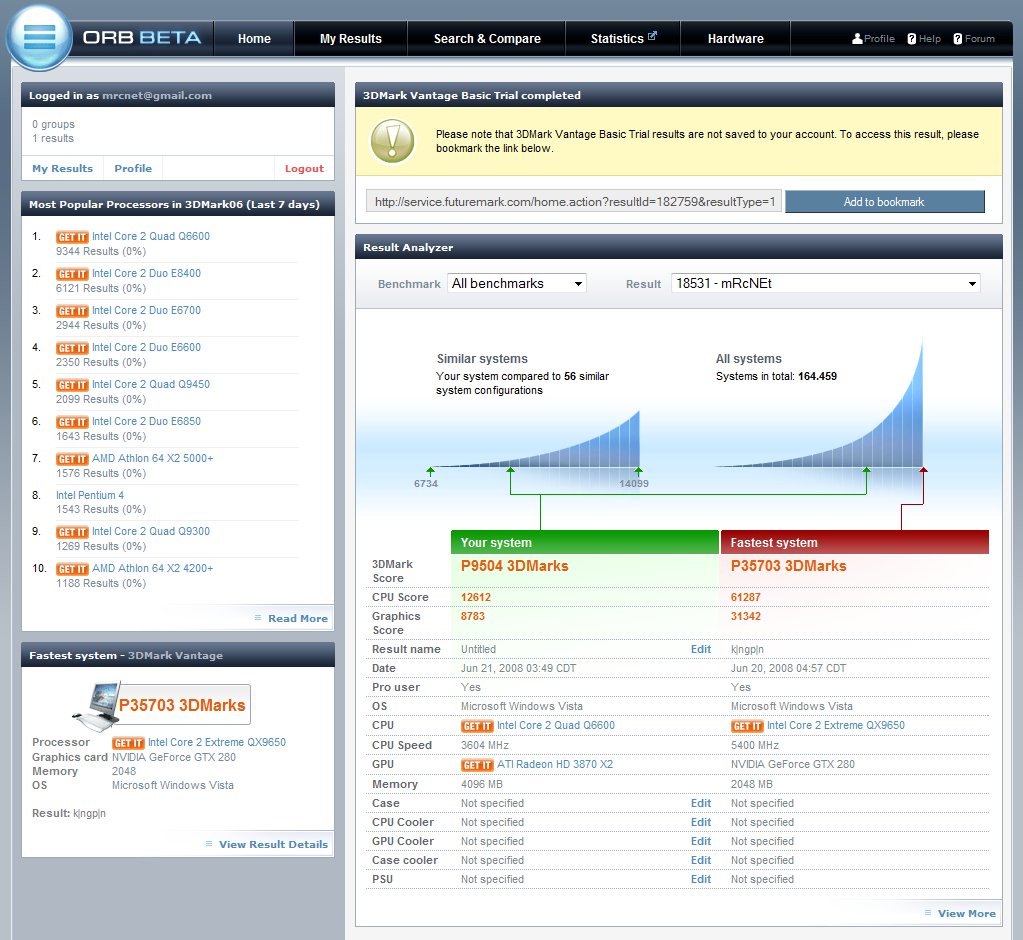Click the View More link

point(967,913)
